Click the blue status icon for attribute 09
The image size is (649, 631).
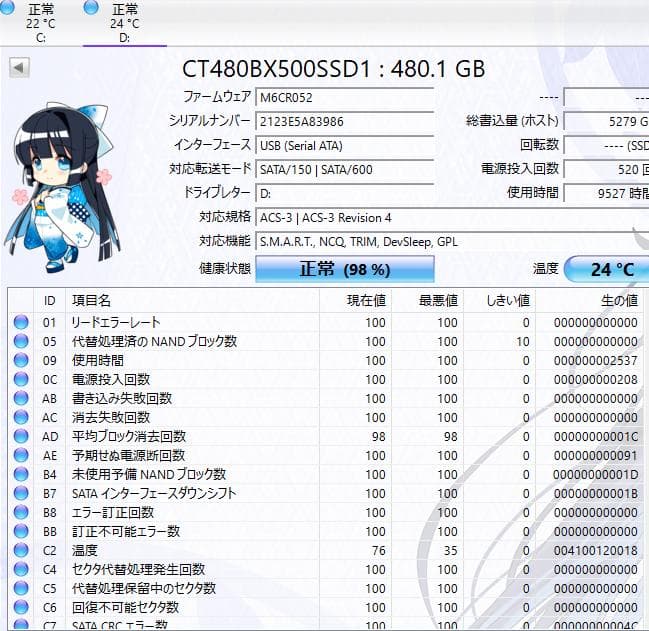coord(21,360)
